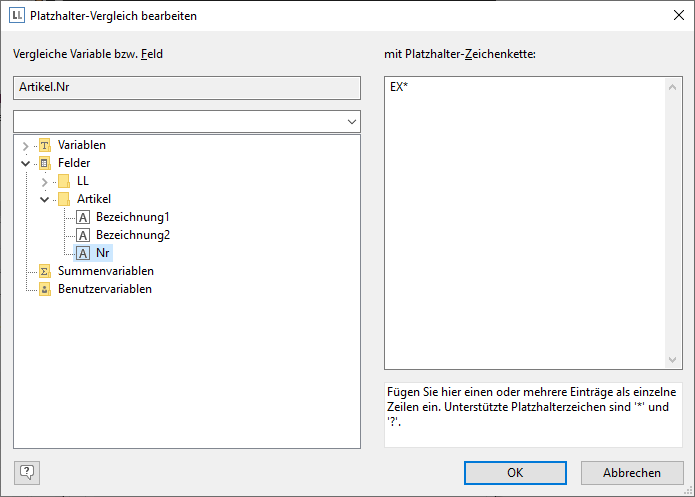Click the text area scrollbar down arrow

click(674, 359)
